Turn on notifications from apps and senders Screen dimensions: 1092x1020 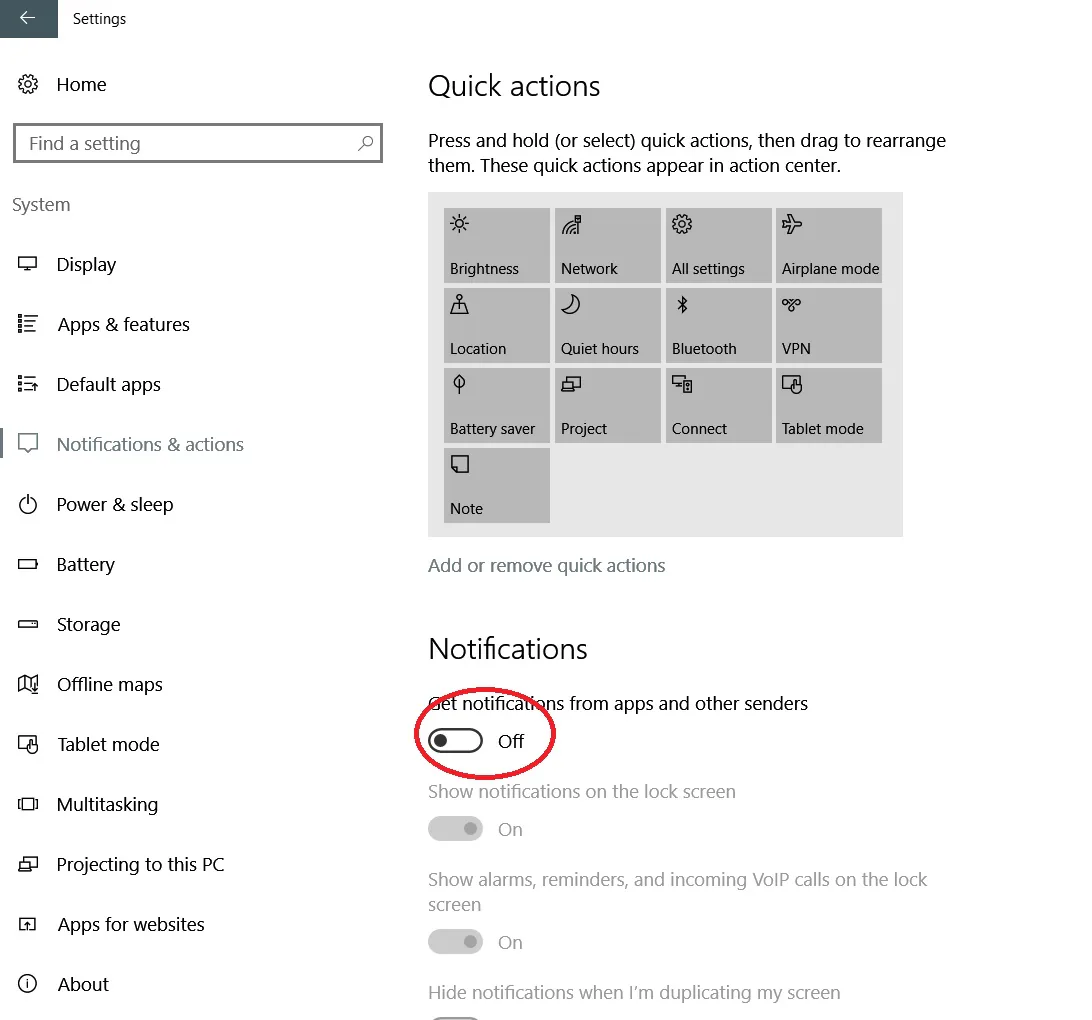pos(455,741)
